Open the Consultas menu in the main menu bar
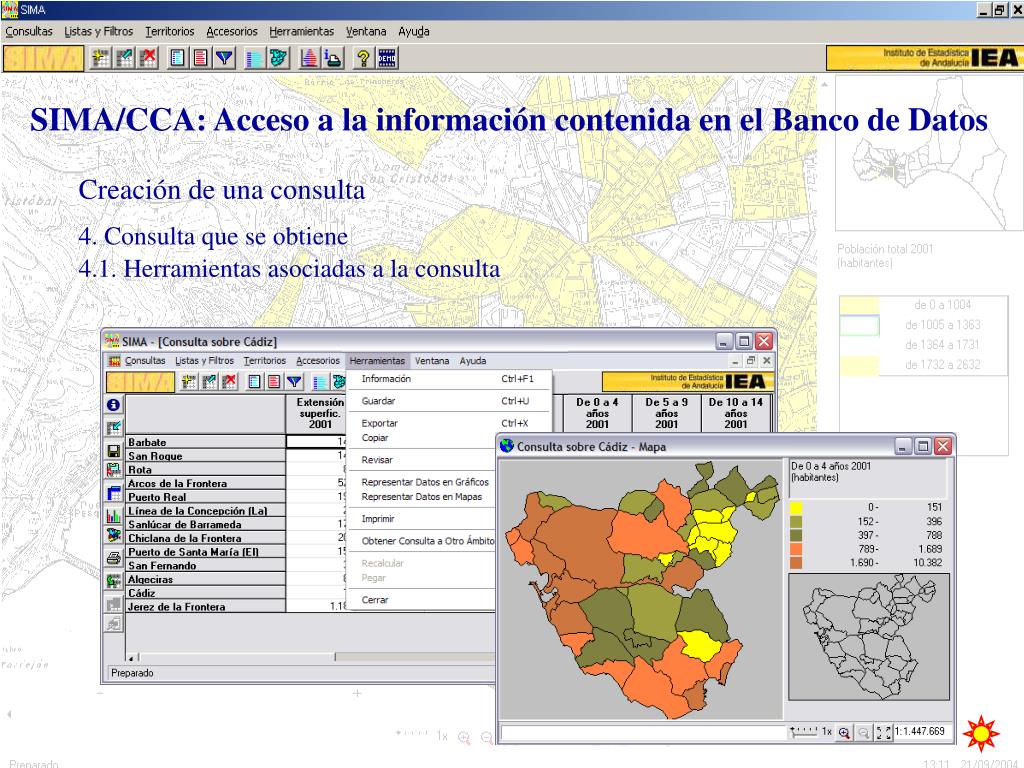Viewport: 1024px width, 768px height. [29, 31]
